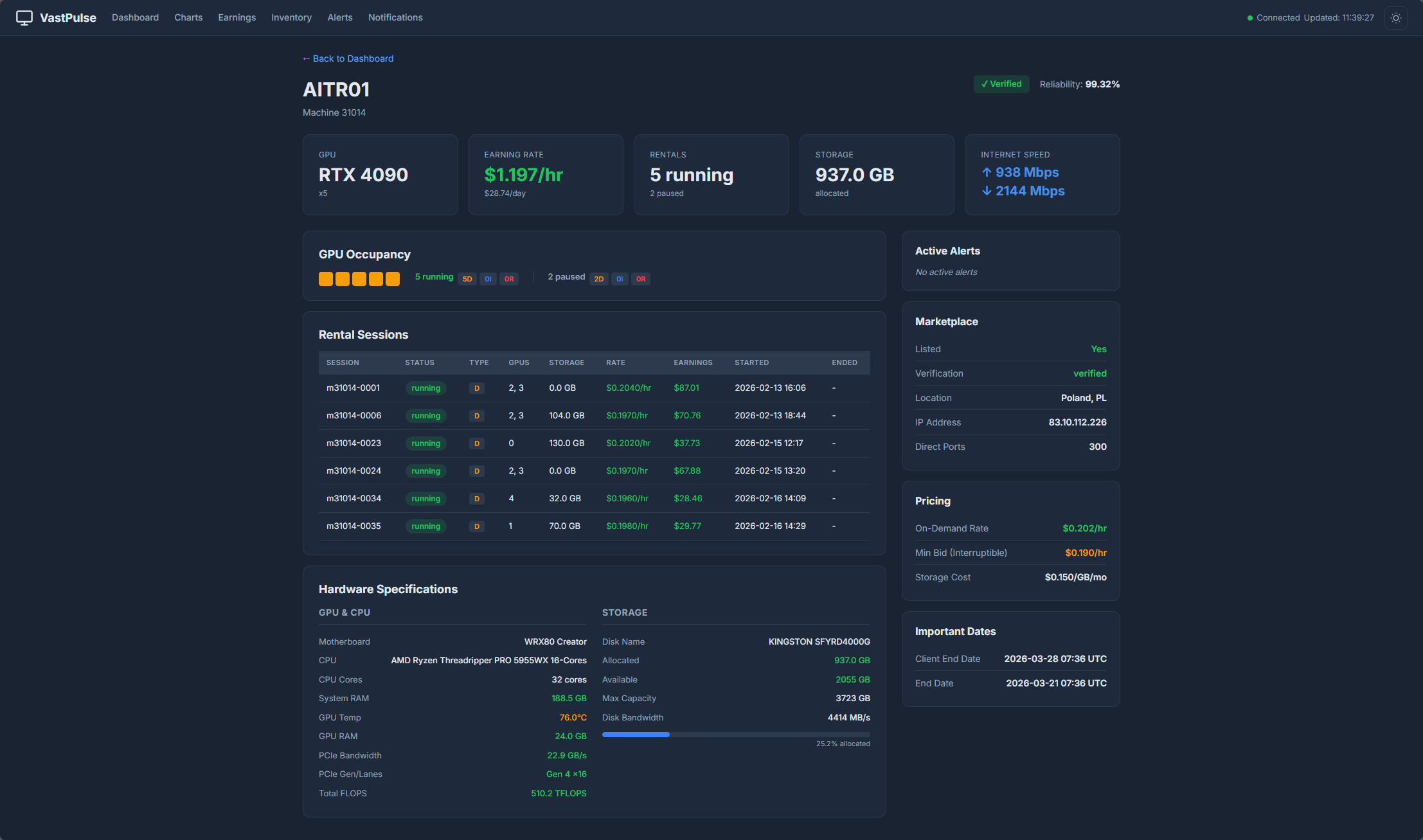The height and width of the screenshot is (840, 1423).
Task: Click the last orange GPU occupancy square
Action: pyautogui.click(x=393, y=279)
